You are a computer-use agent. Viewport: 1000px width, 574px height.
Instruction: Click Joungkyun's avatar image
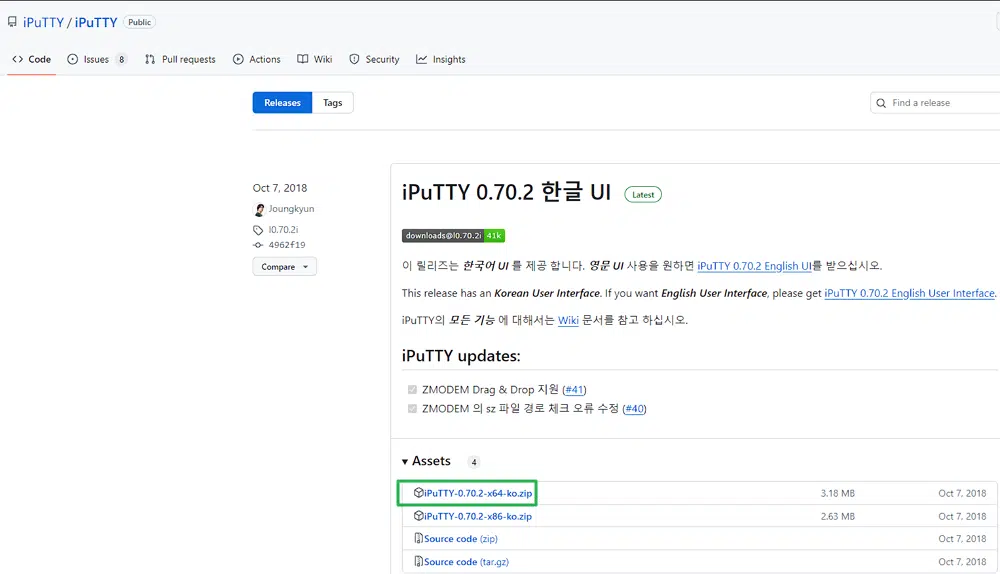pyautogui.click(x=259, y=209)
